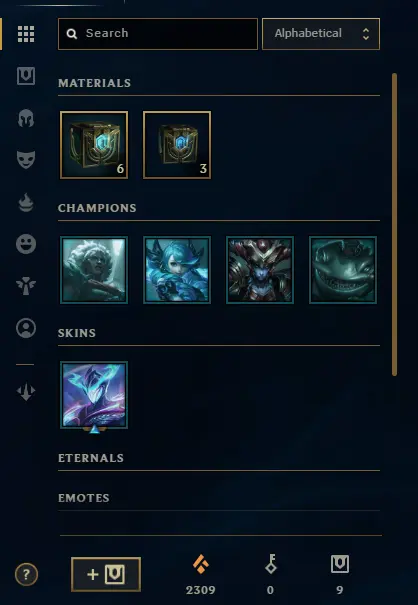Open the help question mark button
Screen dimensions: 418x605
26,575
